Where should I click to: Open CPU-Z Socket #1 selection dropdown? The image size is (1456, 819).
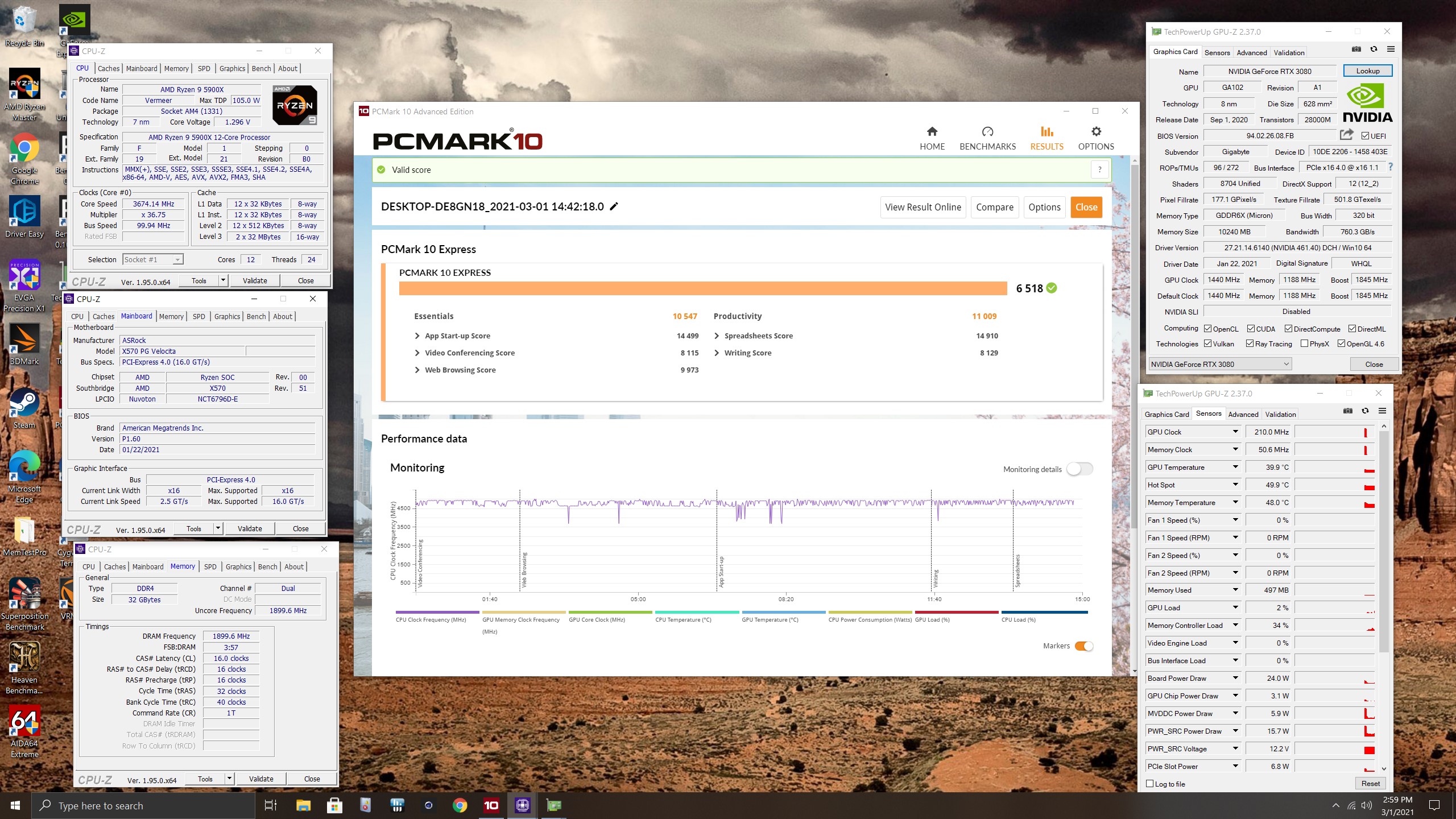coord(153,260)
